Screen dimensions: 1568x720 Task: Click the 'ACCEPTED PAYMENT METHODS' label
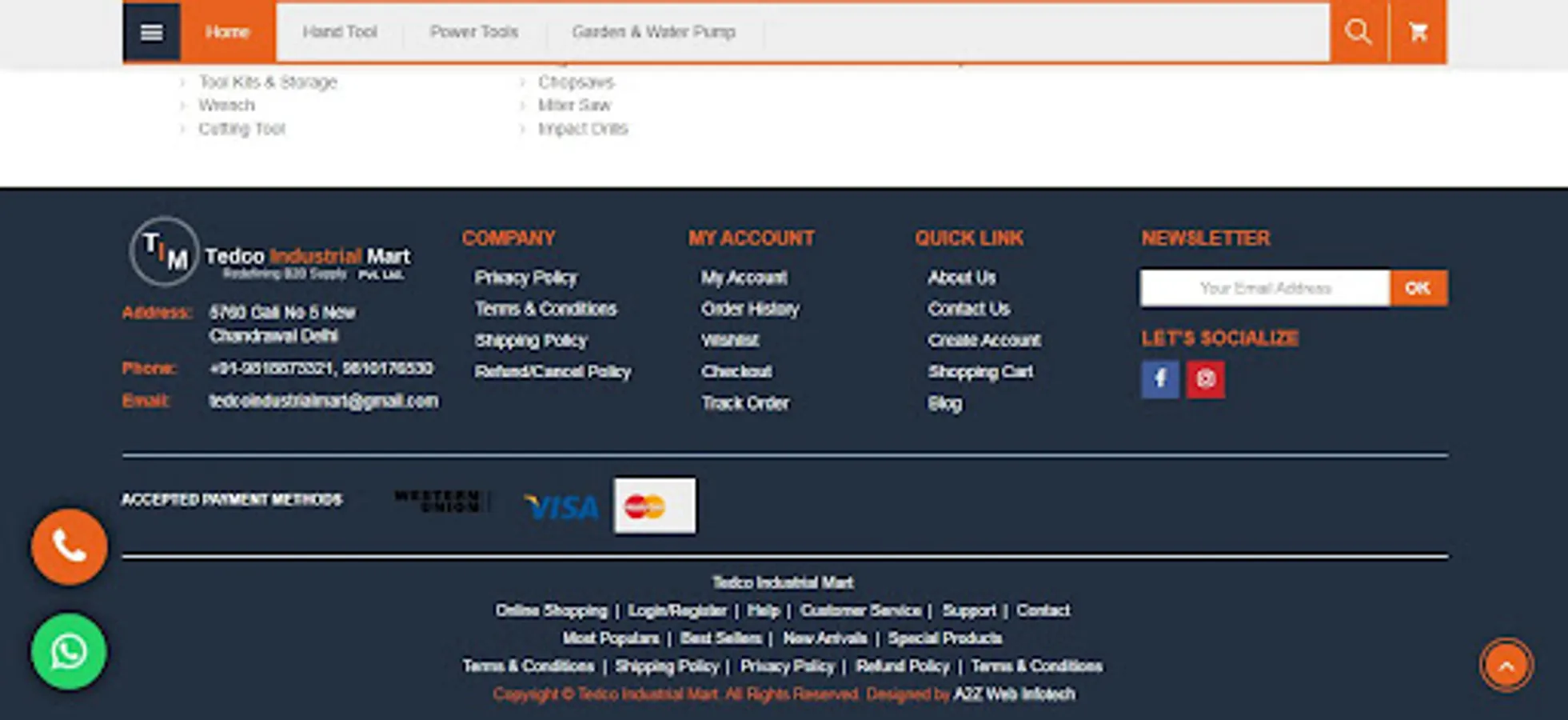(232, 500)
